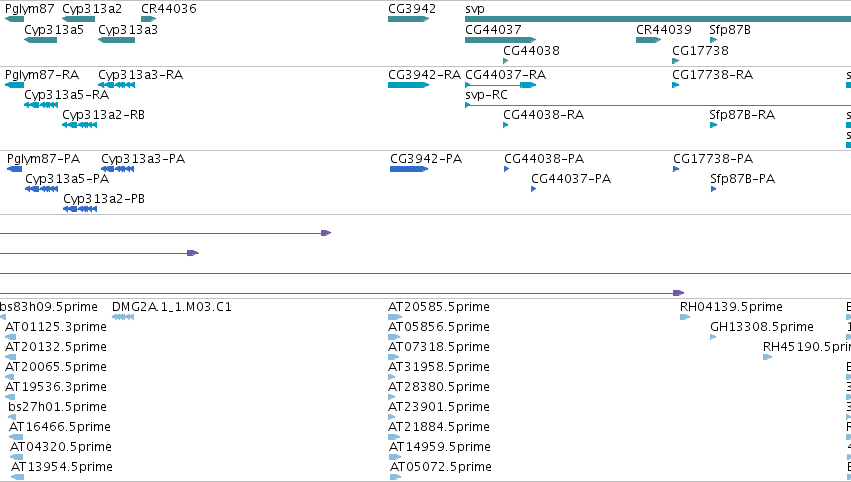Click the bs27h01.5prime EST label

58,407
